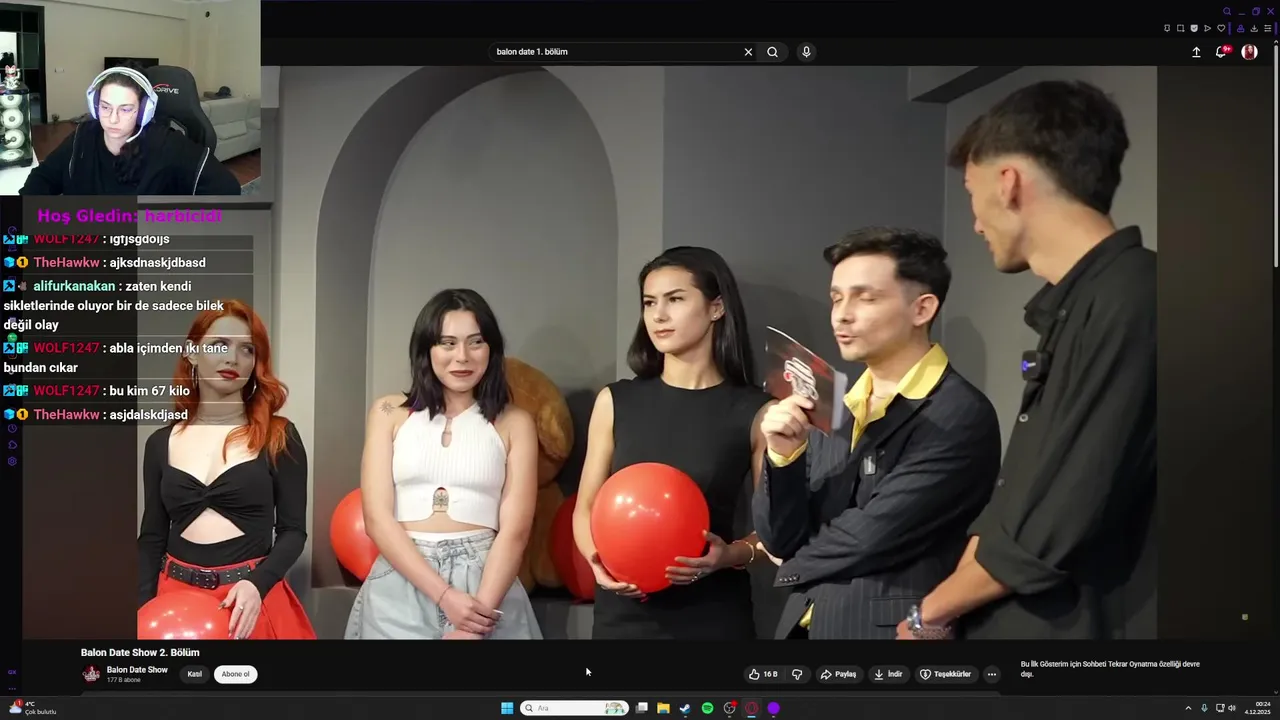1280x720 pixels.
Task: Add page to bookmarks with heart icon
Action: 1221,28
